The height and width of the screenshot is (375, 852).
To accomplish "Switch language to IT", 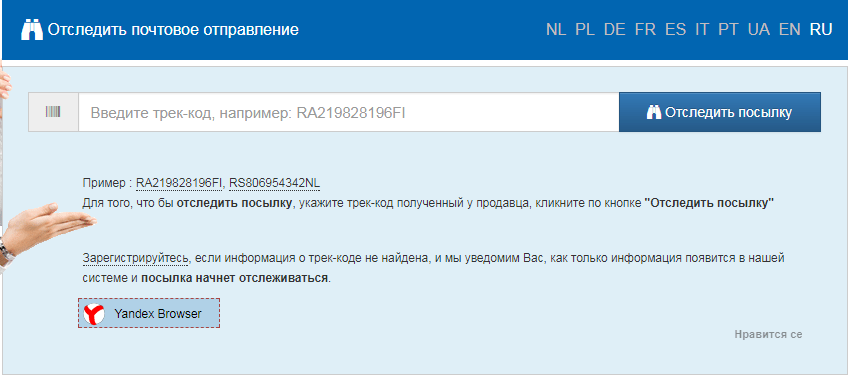I will [702, 29].
